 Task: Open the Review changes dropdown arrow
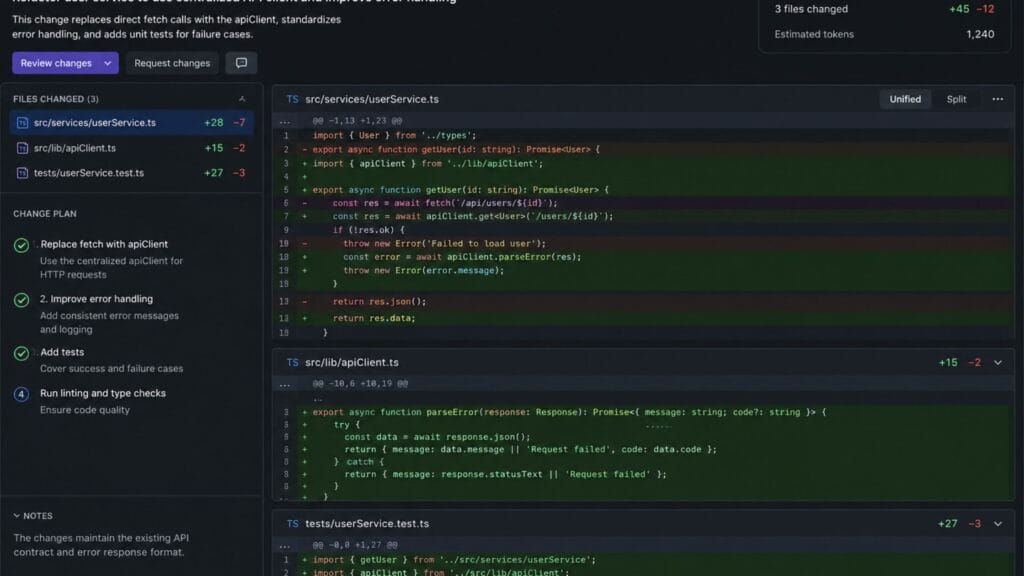(108, 63)
